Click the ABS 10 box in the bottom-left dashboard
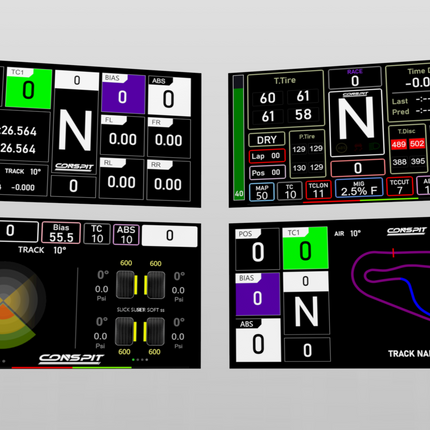Viewport: 430px width, 430px height. pyautogui.click(x=126, y=235)
